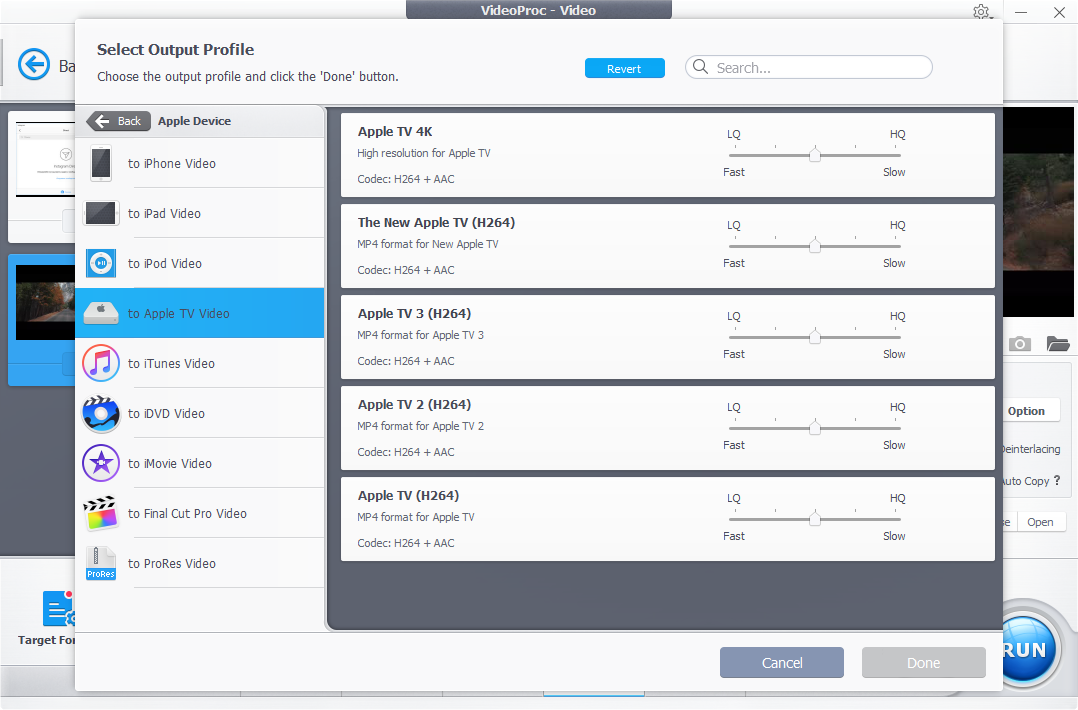Screen dimensions: 1078x710
Task: Select to Final Cut Pro Video category
Action: [199, 513]
